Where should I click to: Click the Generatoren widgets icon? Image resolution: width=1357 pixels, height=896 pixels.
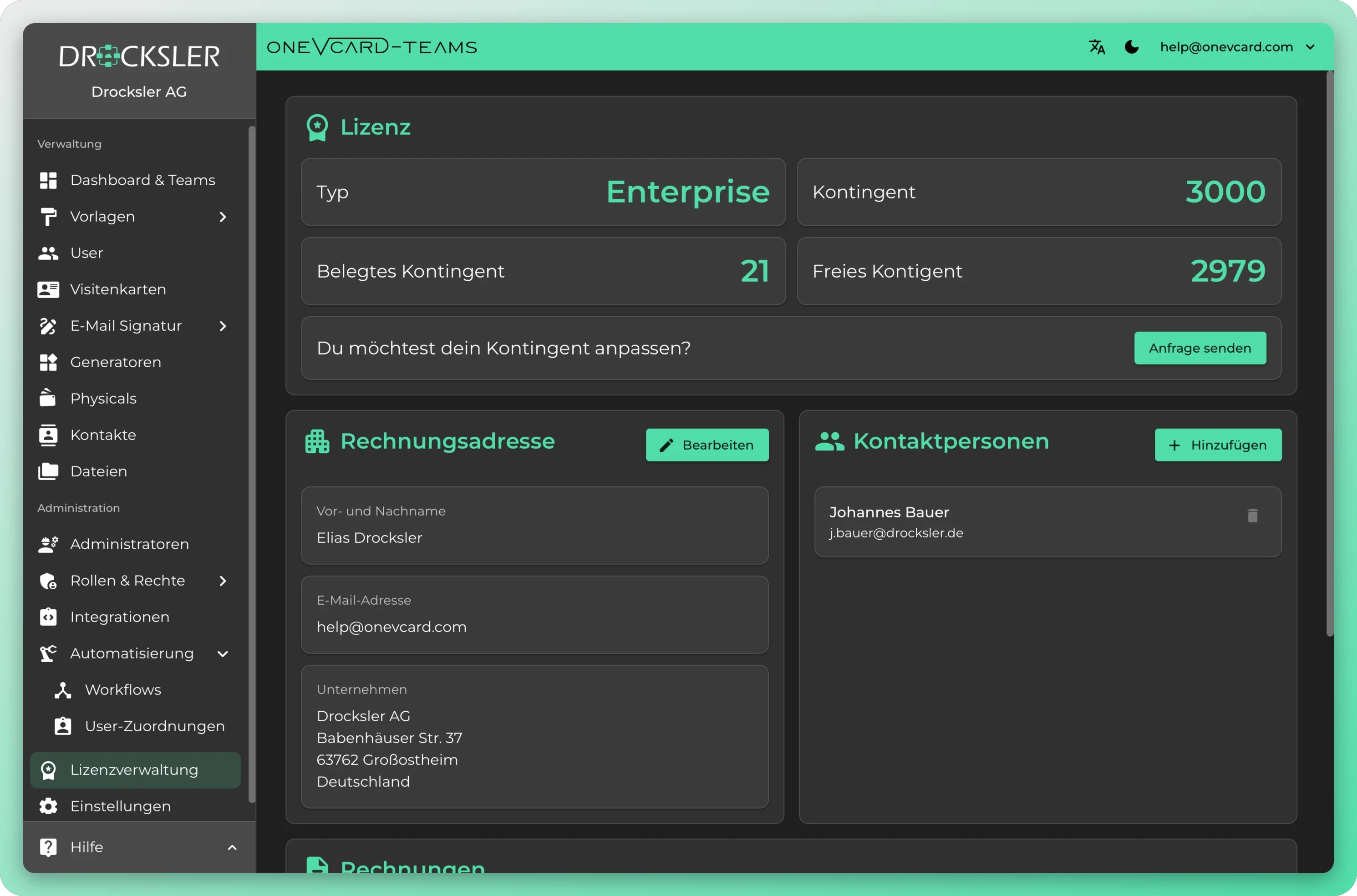[x=49, y=362]
